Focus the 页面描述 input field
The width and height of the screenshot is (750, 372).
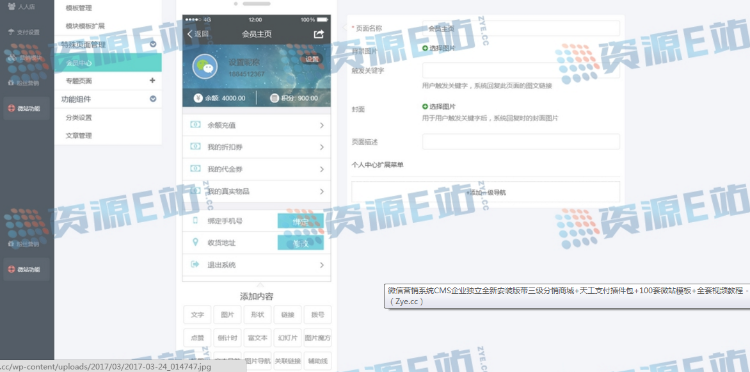(x=521, y=142)
